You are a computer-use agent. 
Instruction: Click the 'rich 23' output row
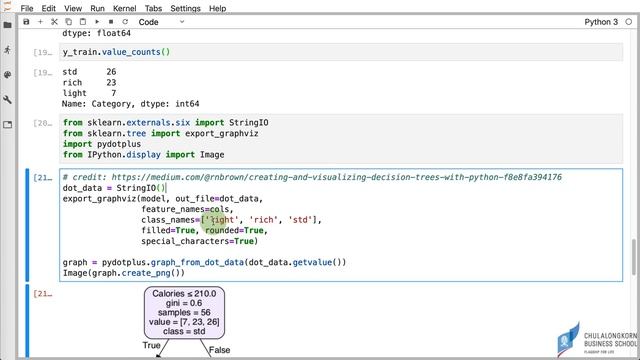[89, 82]
